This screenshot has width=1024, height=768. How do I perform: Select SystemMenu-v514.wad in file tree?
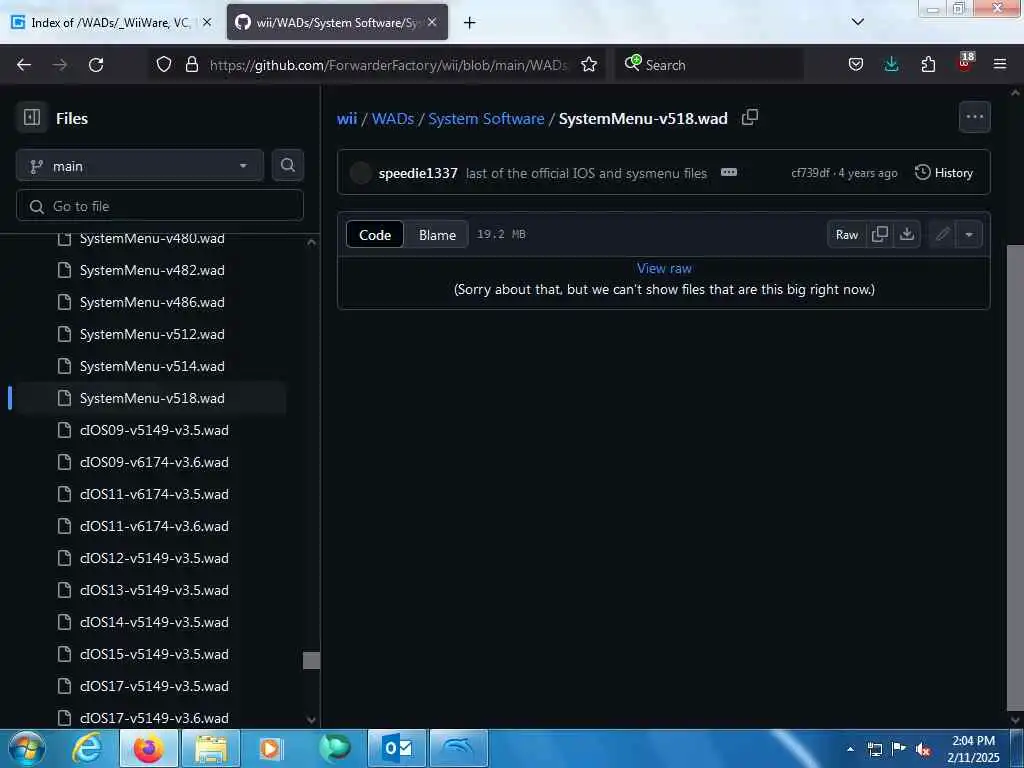click(152, 366)
